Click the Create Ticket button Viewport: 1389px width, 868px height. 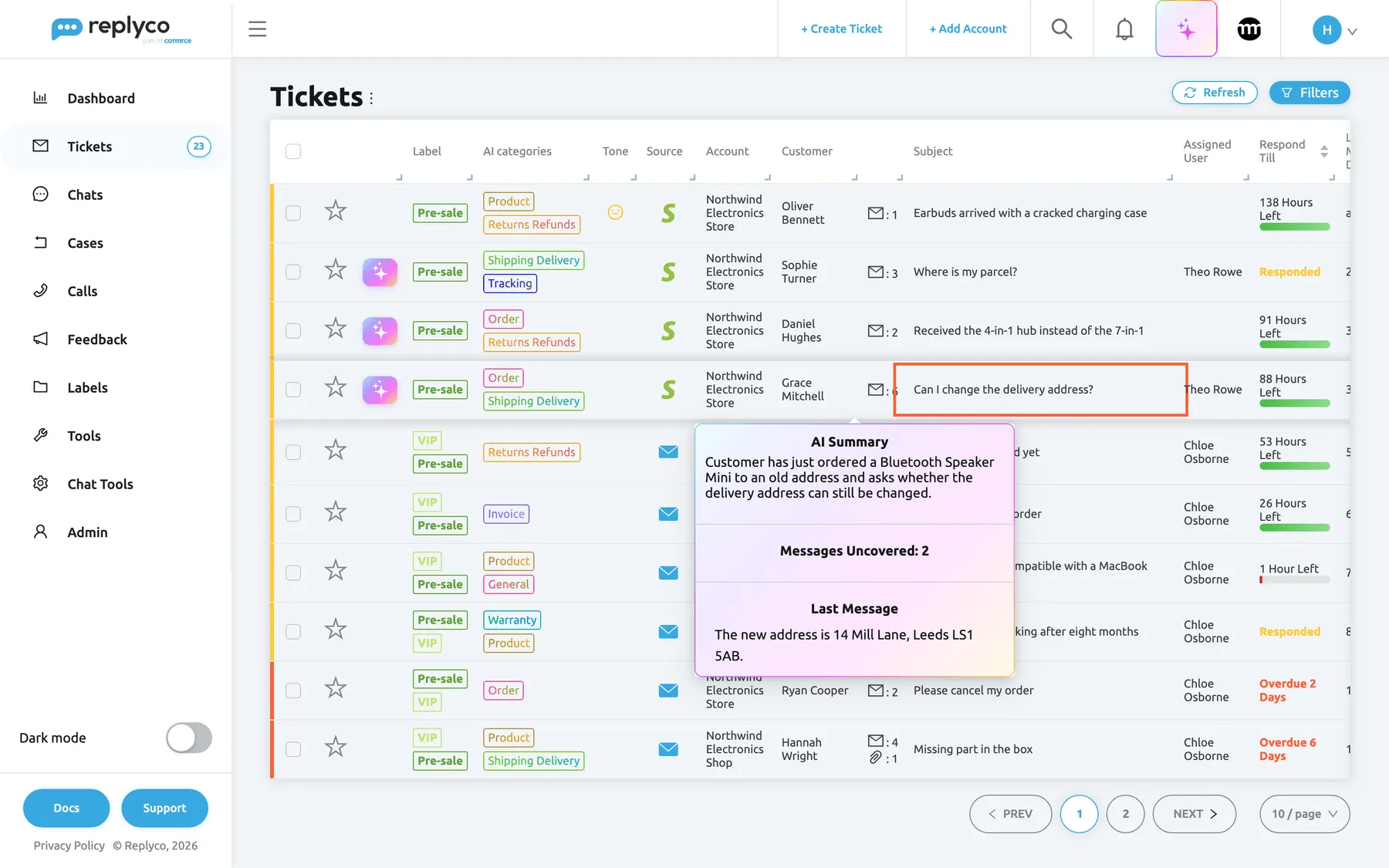842,29
